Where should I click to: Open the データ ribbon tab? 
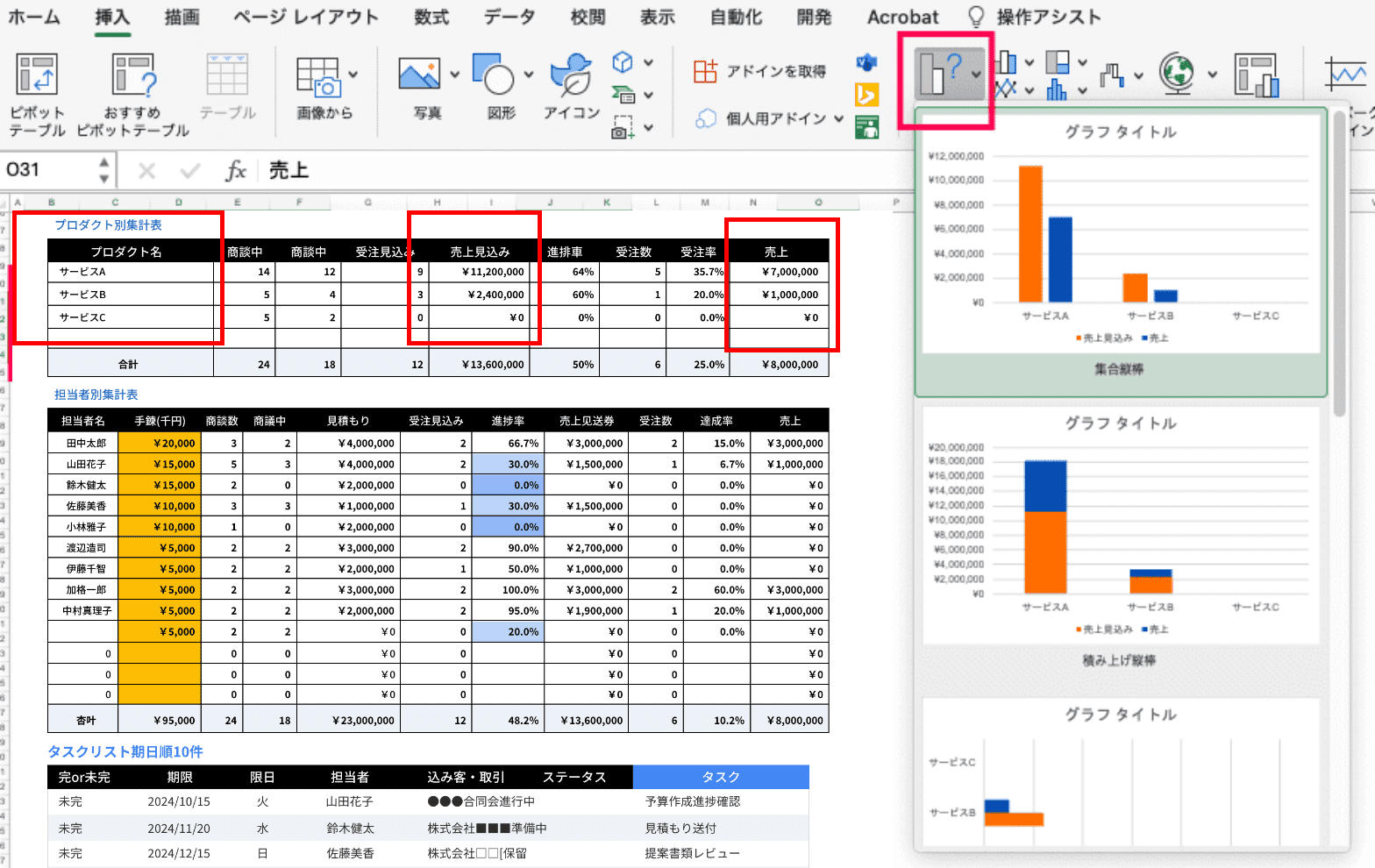pyautogui.click(x=509, y=17)
